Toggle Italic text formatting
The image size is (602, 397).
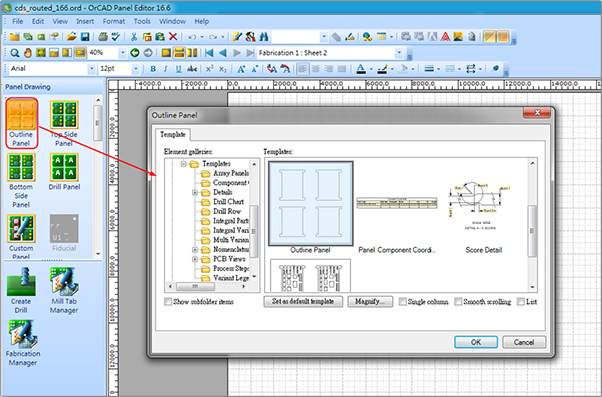pos(165,69)
